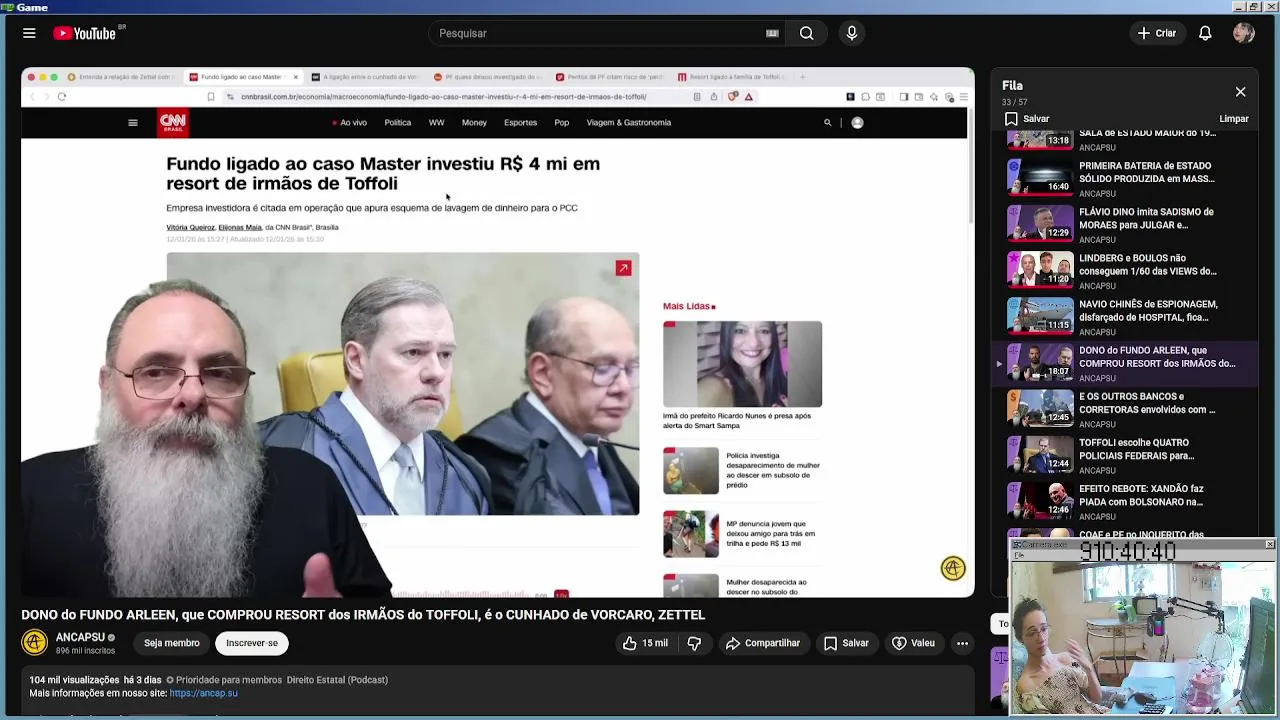Click Esportes in the CNN nav

pyautogui.click(x=520, y=123)
